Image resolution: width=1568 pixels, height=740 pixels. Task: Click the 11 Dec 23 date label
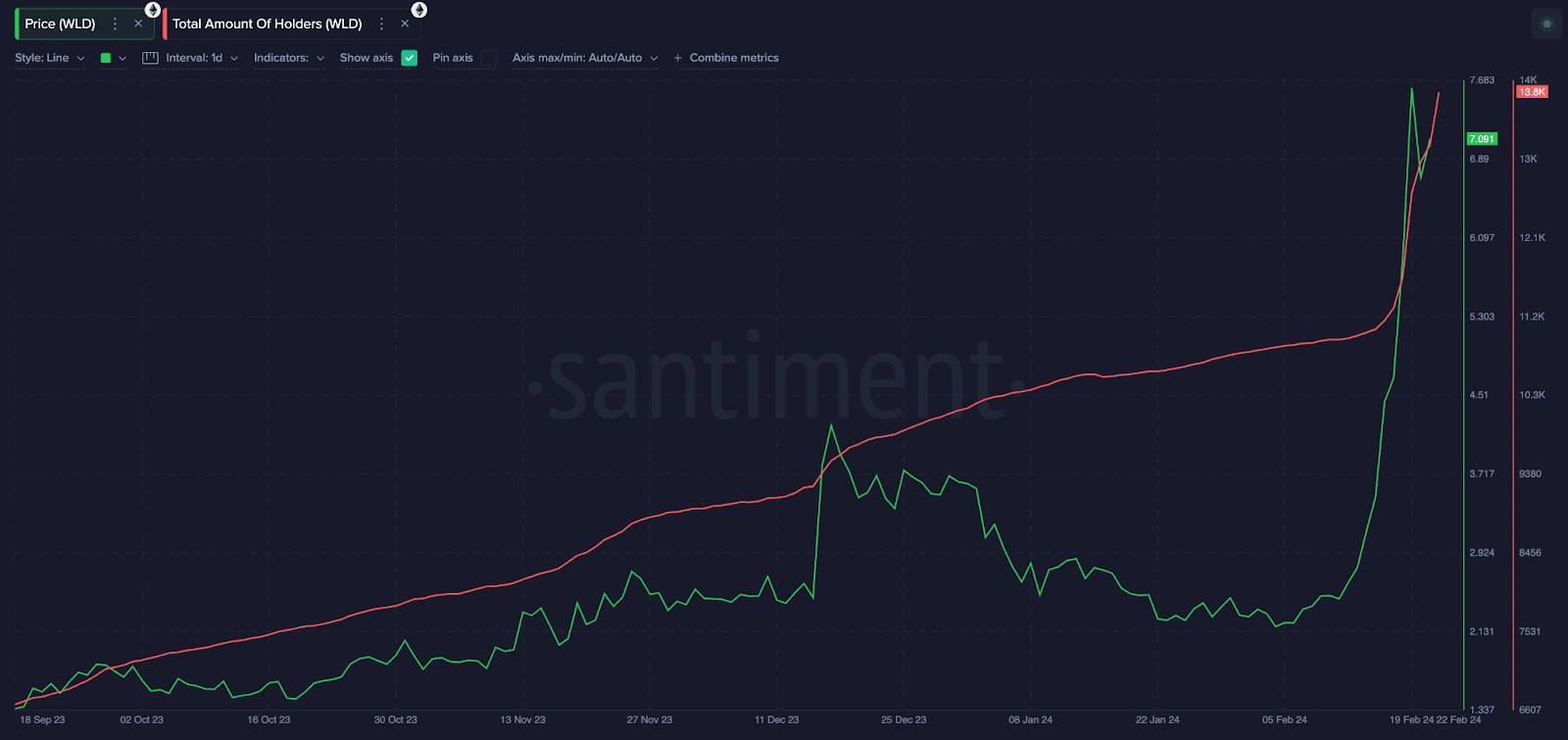(776, 719)
